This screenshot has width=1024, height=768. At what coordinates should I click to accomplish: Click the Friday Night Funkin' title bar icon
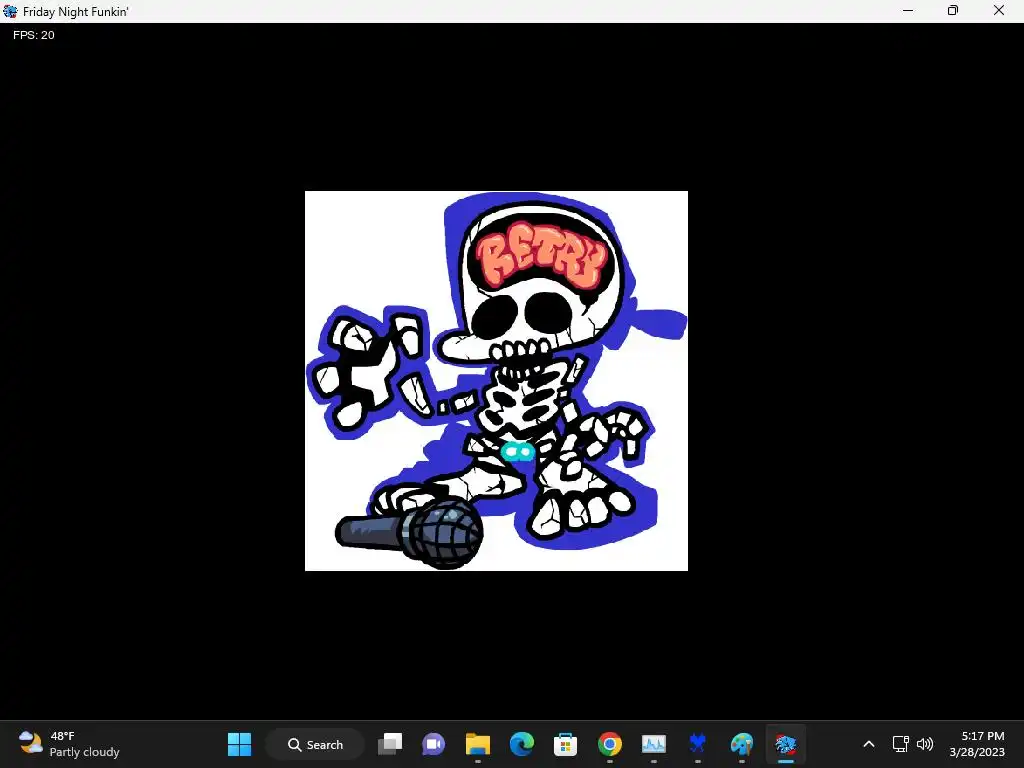click(10, 11)
